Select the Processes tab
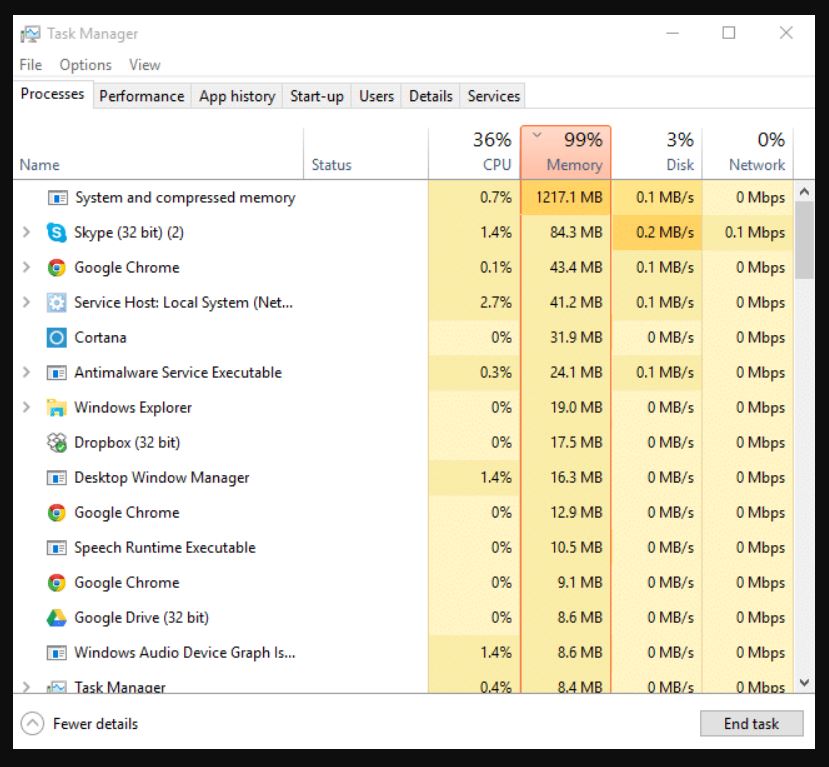 click(52, 94)
